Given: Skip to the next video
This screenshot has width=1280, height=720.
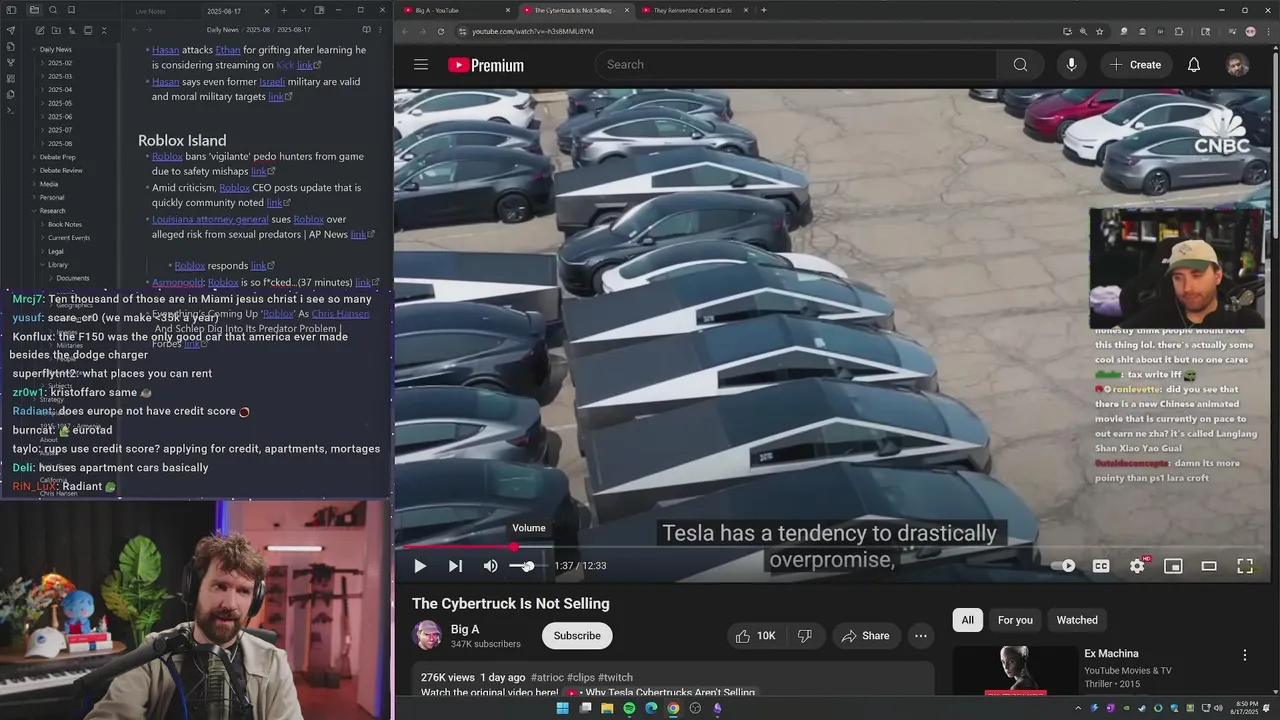Looking at the screenshot, I should click(x=455, y=566).
